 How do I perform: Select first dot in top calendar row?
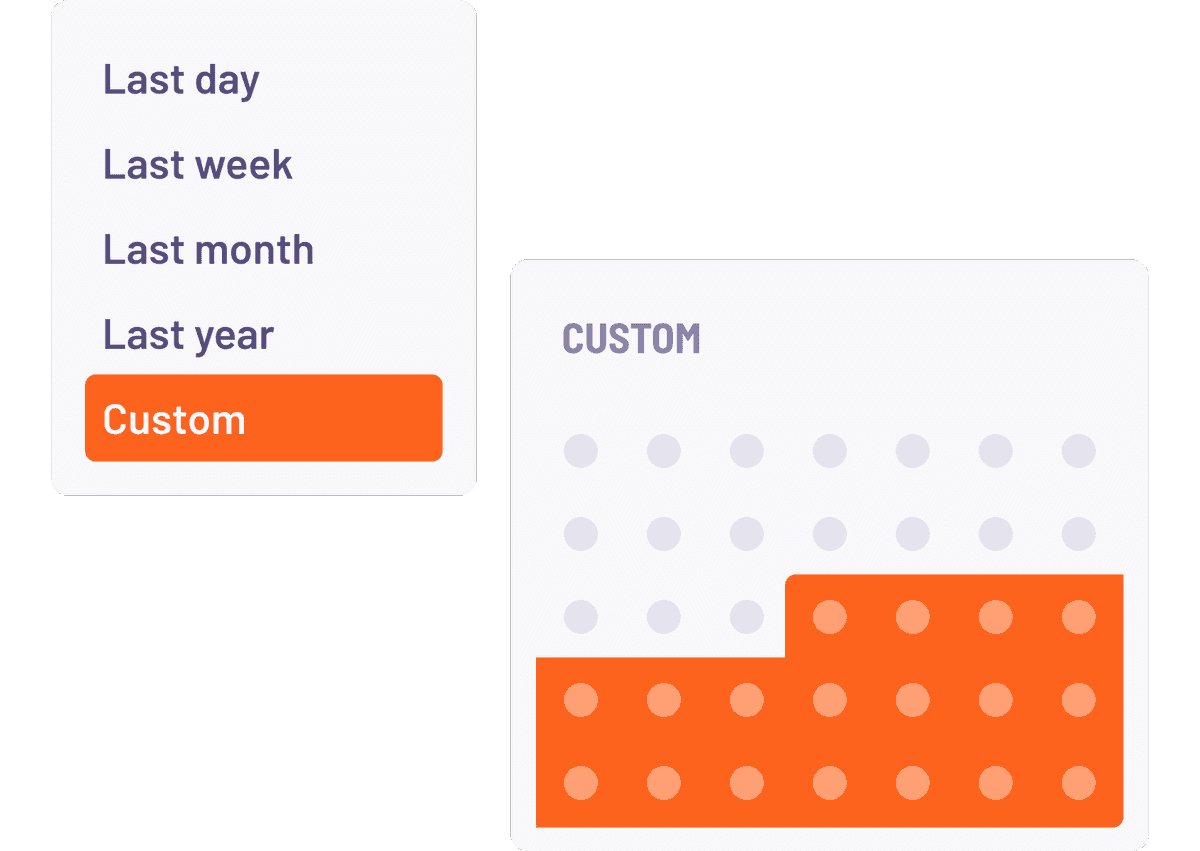pos(581,451)
